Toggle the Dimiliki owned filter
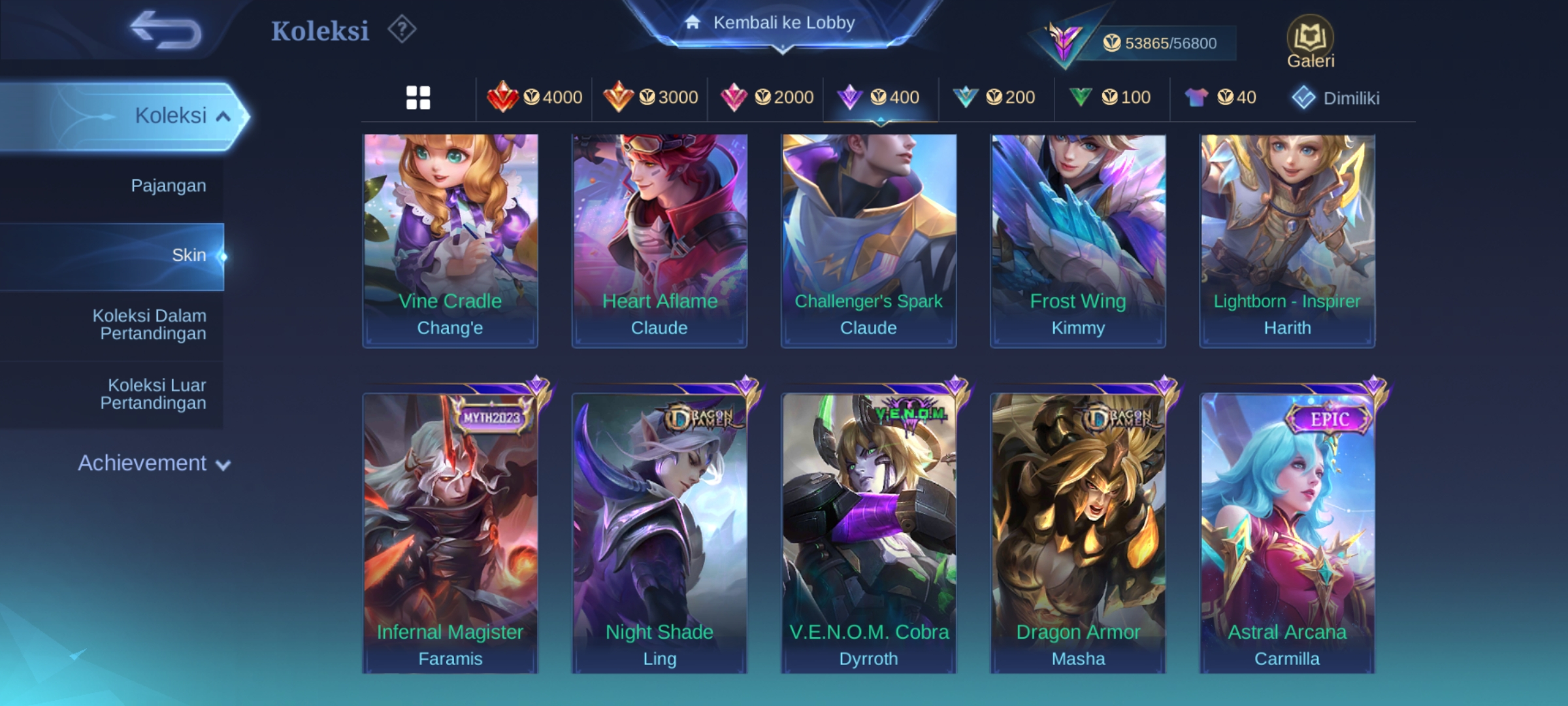Viewport: 1568px width, 706px height. pyautogui.click(x=1335, y=98)
